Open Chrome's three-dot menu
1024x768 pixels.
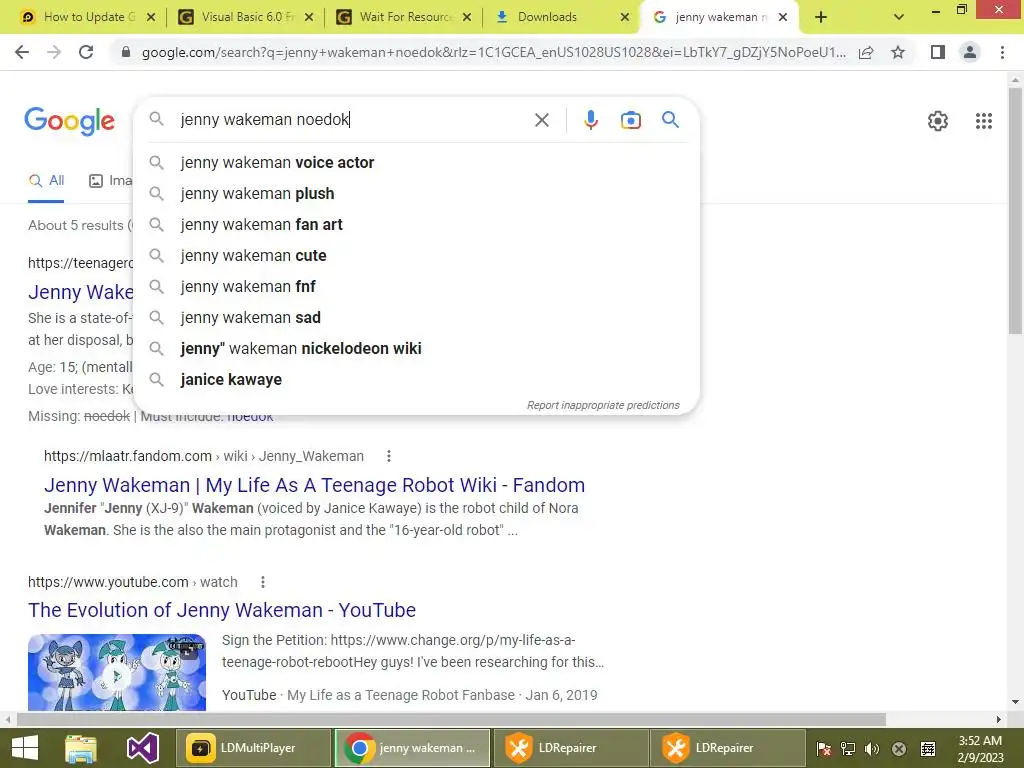point(1002,52)
